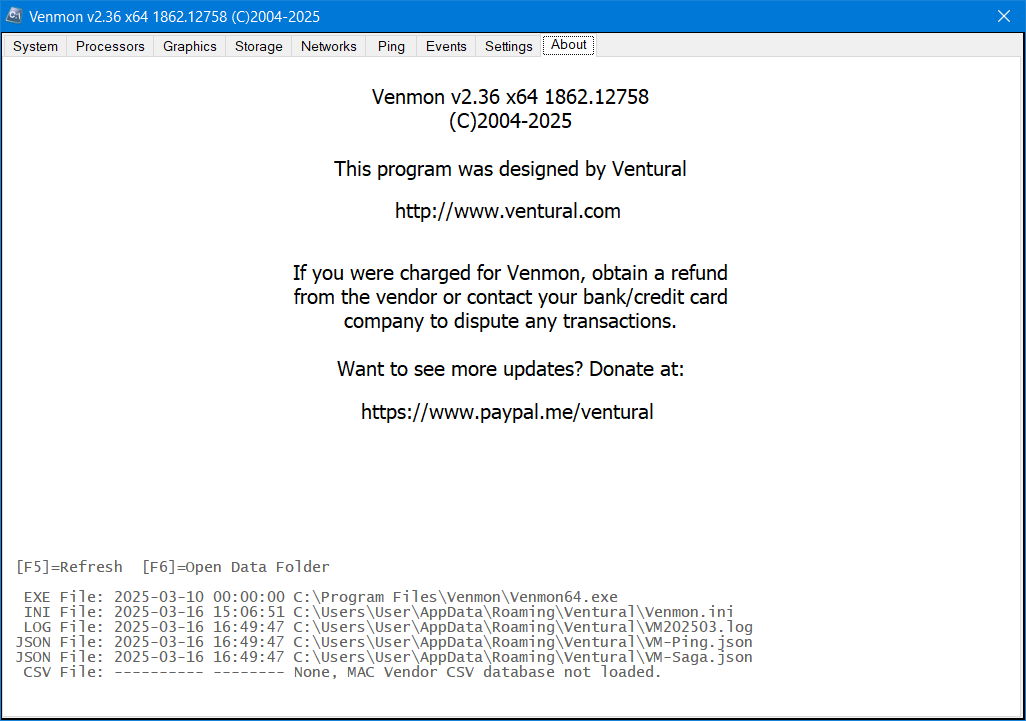Viewport: 1026px width, 721px height.
Task: Click the CSV File not loaded line
Action: click(x=342, y=672)
